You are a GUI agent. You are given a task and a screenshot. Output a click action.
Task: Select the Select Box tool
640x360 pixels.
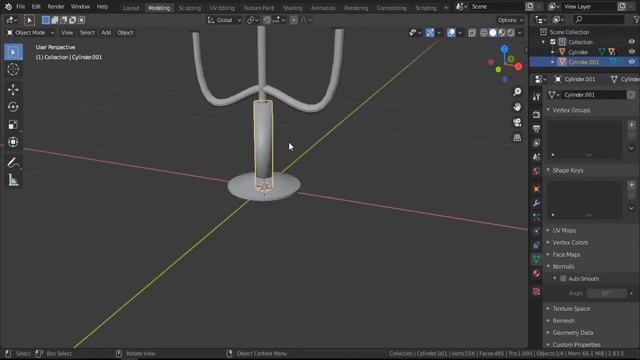(13, 52)
